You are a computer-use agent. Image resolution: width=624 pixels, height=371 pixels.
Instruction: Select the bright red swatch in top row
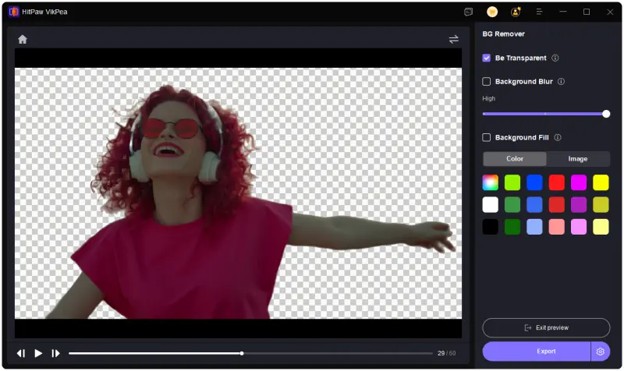[x=557, y=183]
